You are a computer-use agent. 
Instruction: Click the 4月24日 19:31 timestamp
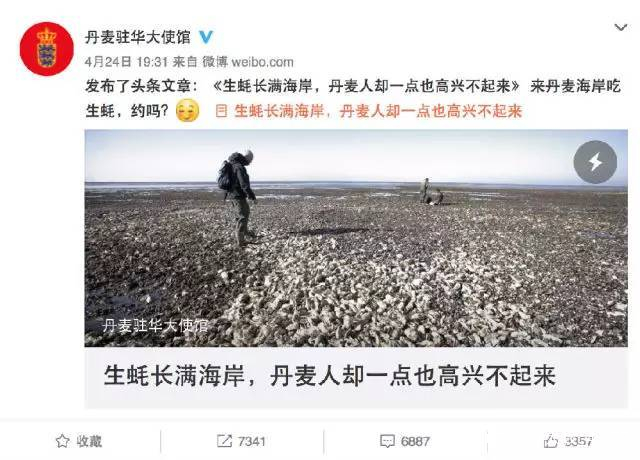coord(126,62)
